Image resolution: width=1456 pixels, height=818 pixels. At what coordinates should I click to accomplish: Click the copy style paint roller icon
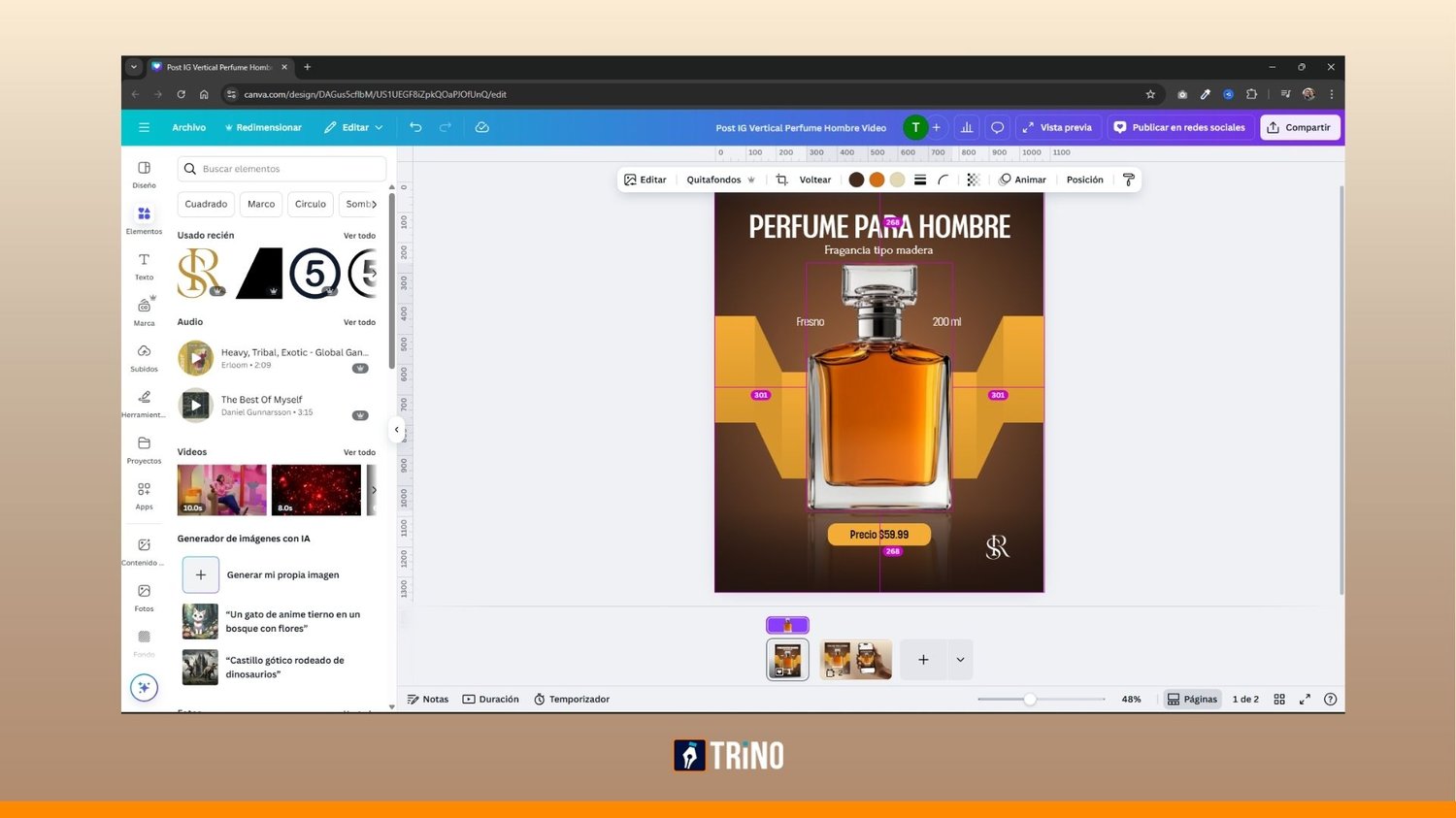pyautogui.click(x=1128, y=180)
